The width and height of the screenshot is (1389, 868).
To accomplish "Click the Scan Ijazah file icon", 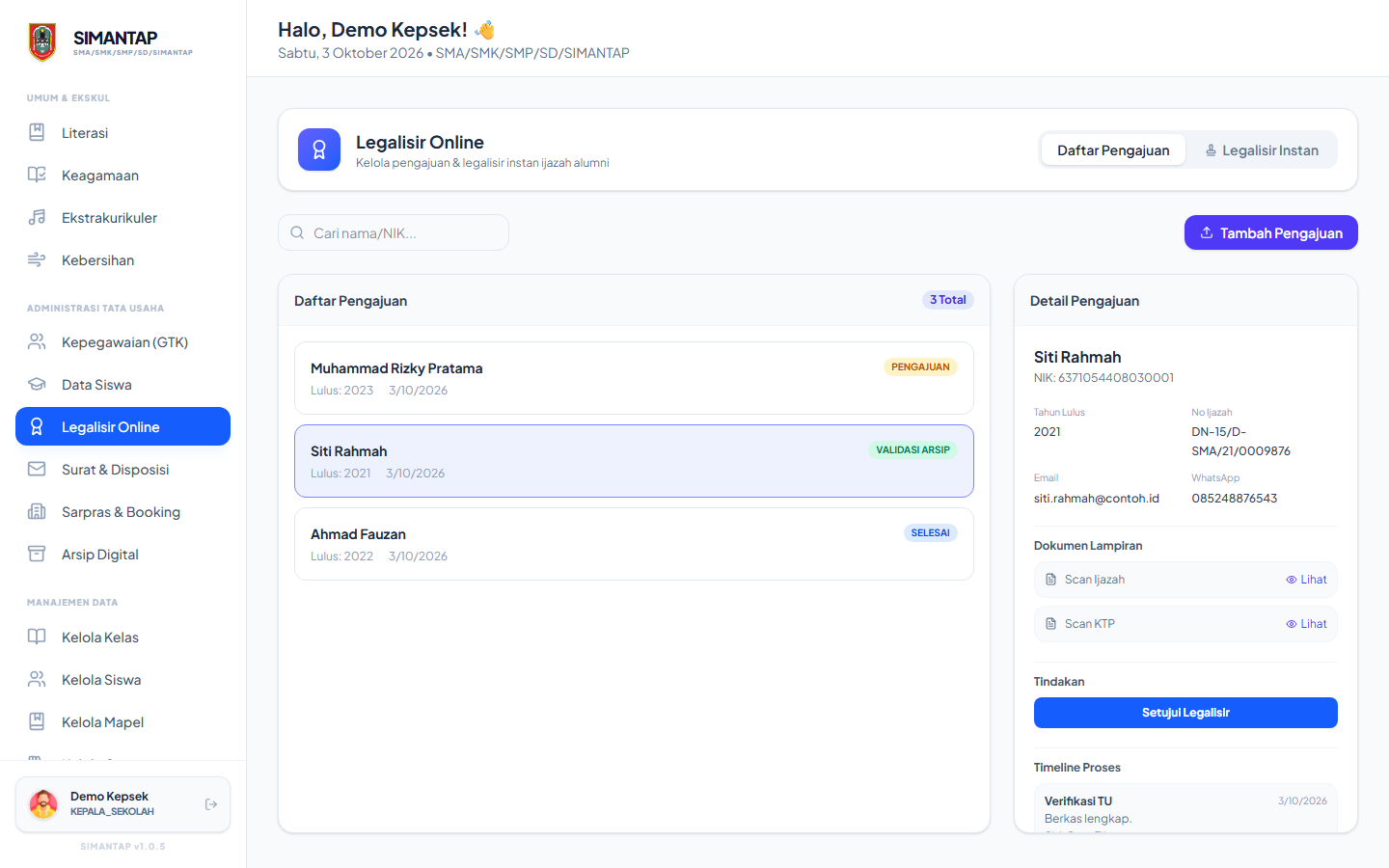I will pyautogui.click(x=1051, y=580).
